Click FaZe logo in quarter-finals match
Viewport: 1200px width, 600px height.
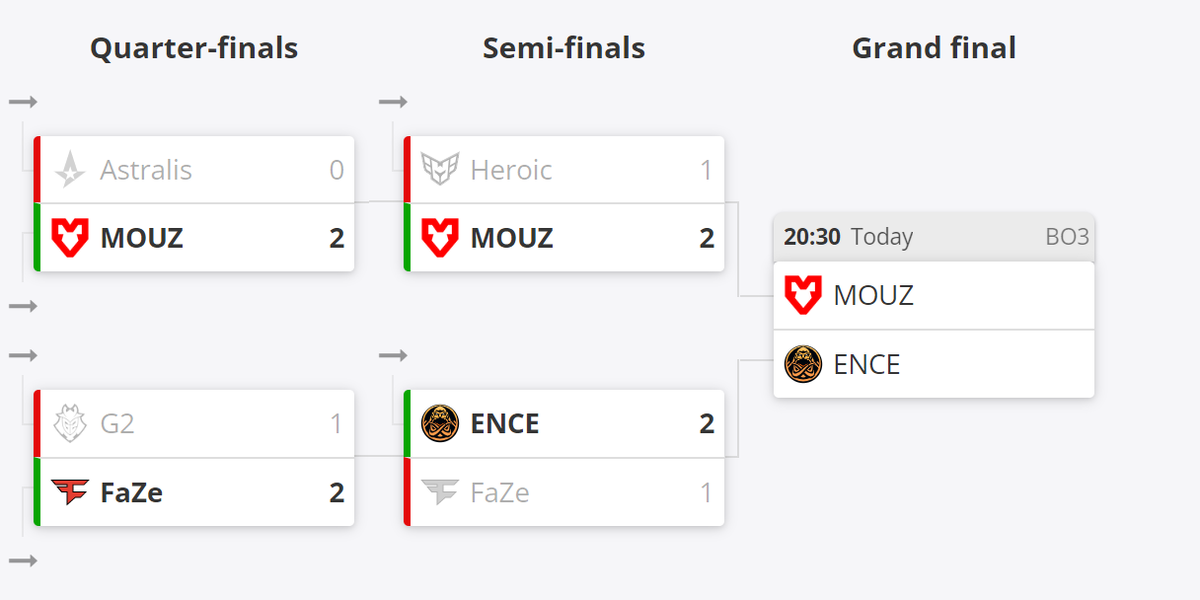(70, 492)
